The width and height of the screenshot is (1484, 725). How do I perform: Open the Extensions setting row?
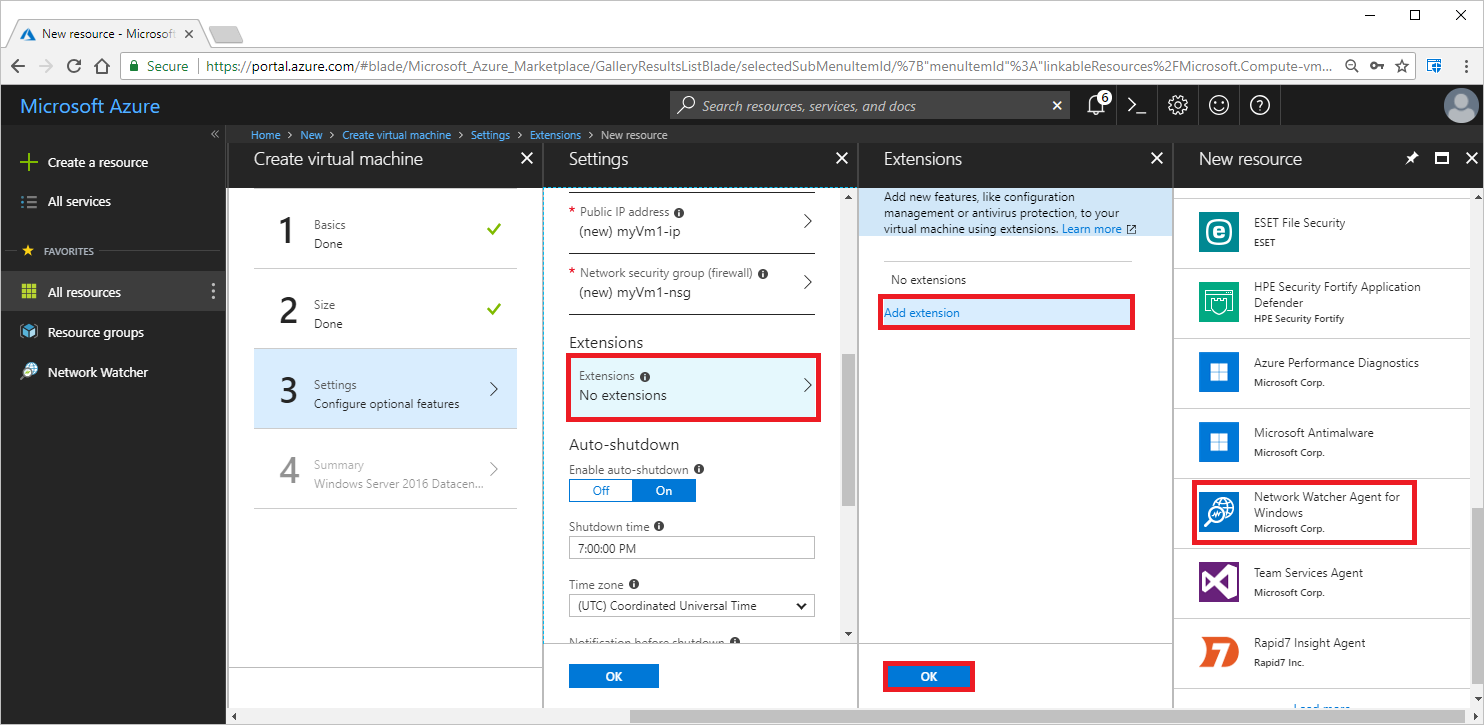pos(694,386)
